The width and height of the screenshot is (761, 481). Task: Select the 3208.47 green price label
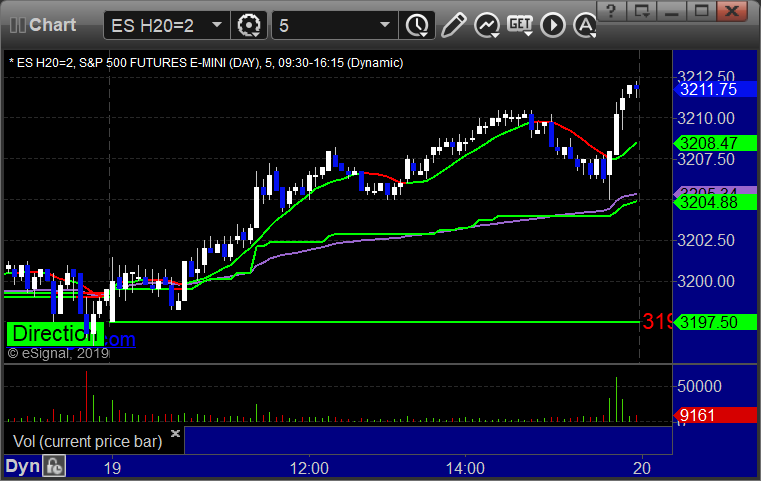click(x=715, y=143)
